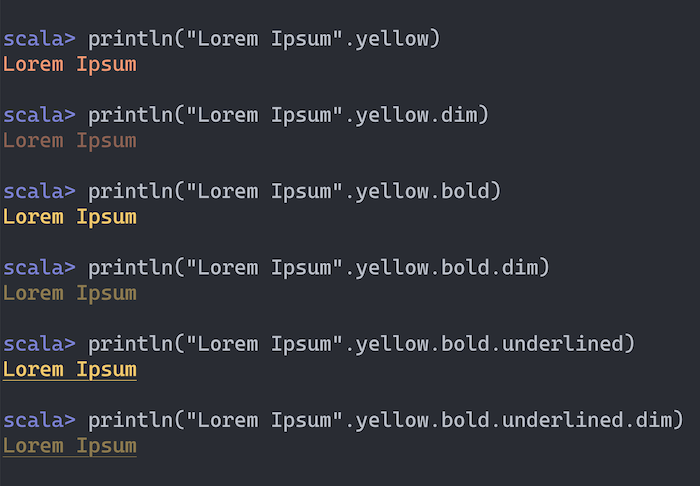
Task: Click the dim bold Lorem Ipsum output without underline
Action: tap(70, 293)
